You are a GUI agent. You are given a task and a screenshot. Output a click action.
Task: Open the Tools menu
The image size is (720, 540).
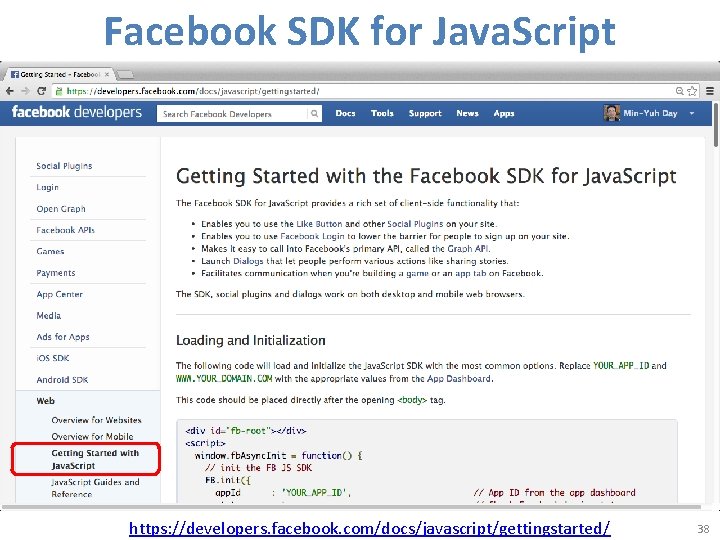coord(382,113)
